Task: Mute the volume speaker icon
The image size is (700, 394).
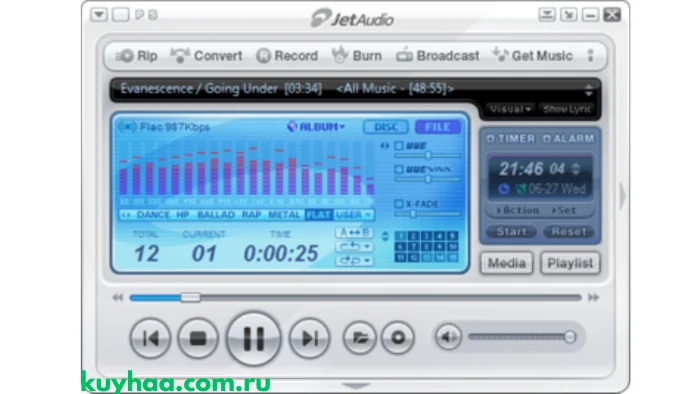Action: pyautogui.click(x=448, y=337)
